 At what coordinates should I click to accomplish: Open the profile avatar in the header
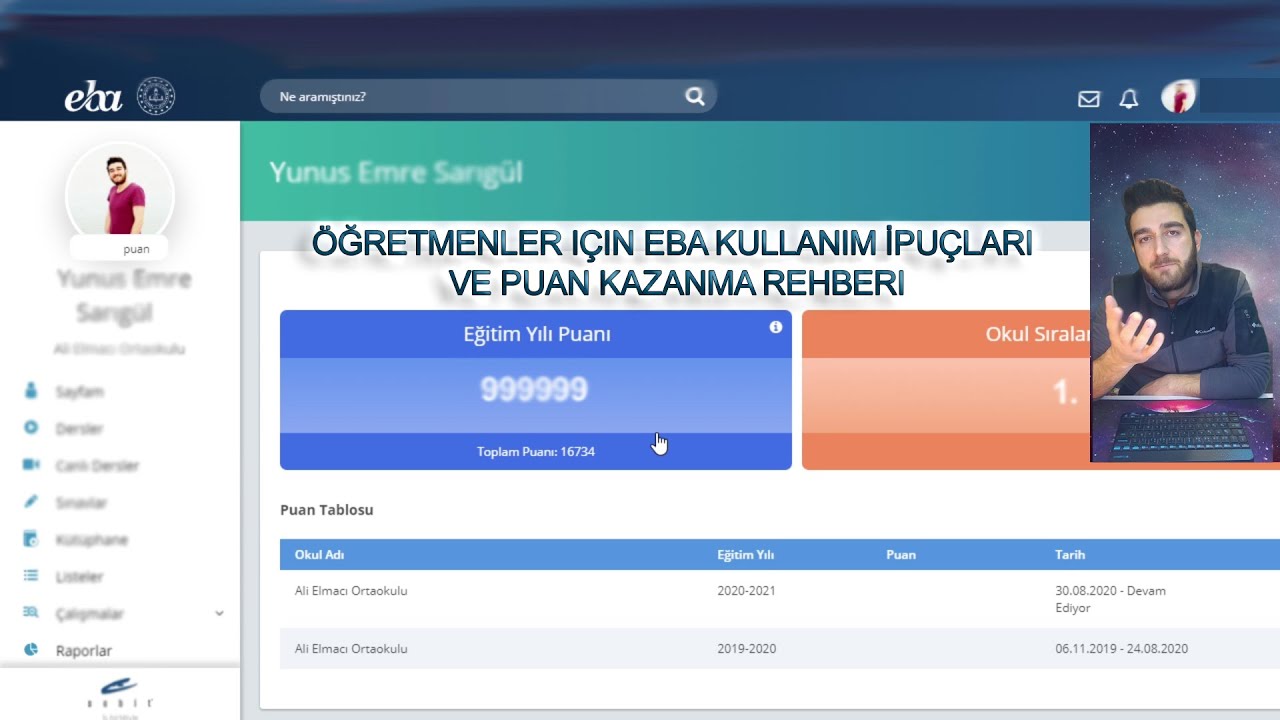[1178, 97]
